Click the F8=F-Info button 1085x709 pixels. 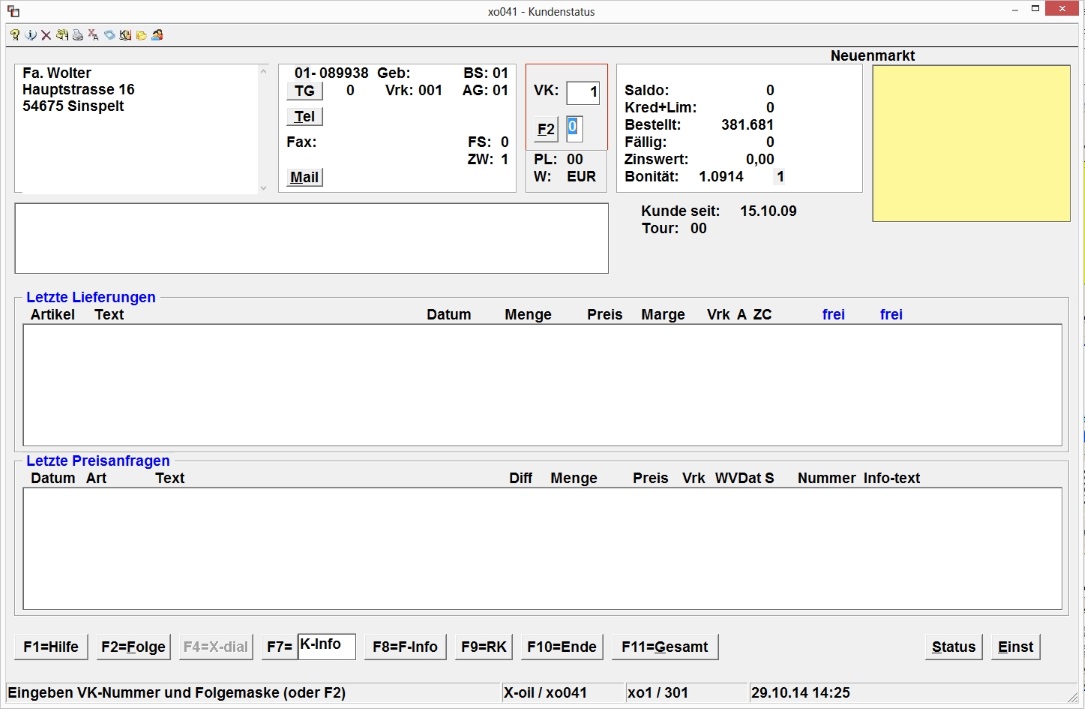(x=405, y=647)
